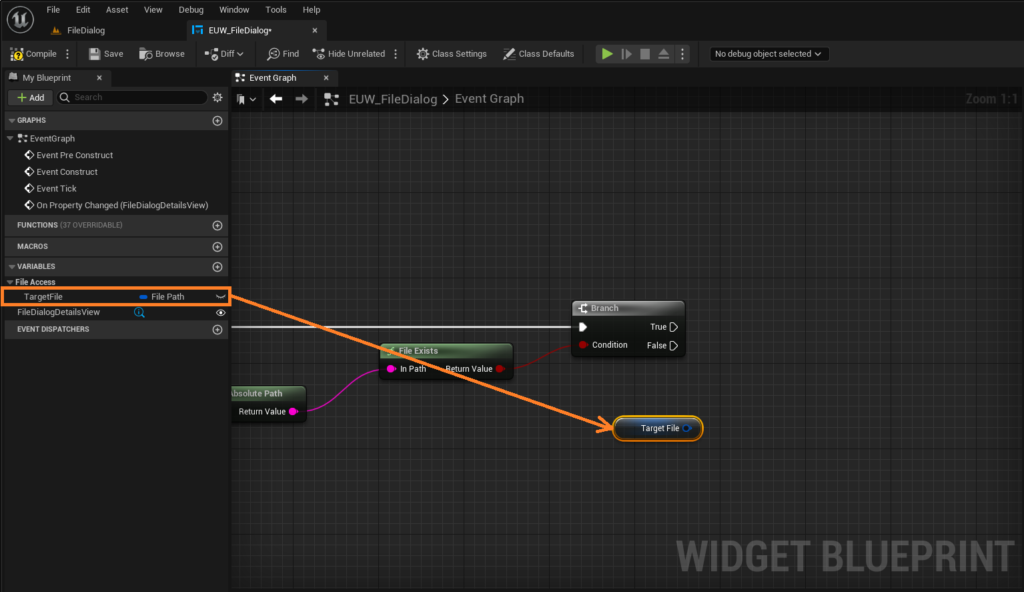1024x592 pixels.
Task: Save the blueprint asset
Action: pyautogui.click(x=106, y=54)
